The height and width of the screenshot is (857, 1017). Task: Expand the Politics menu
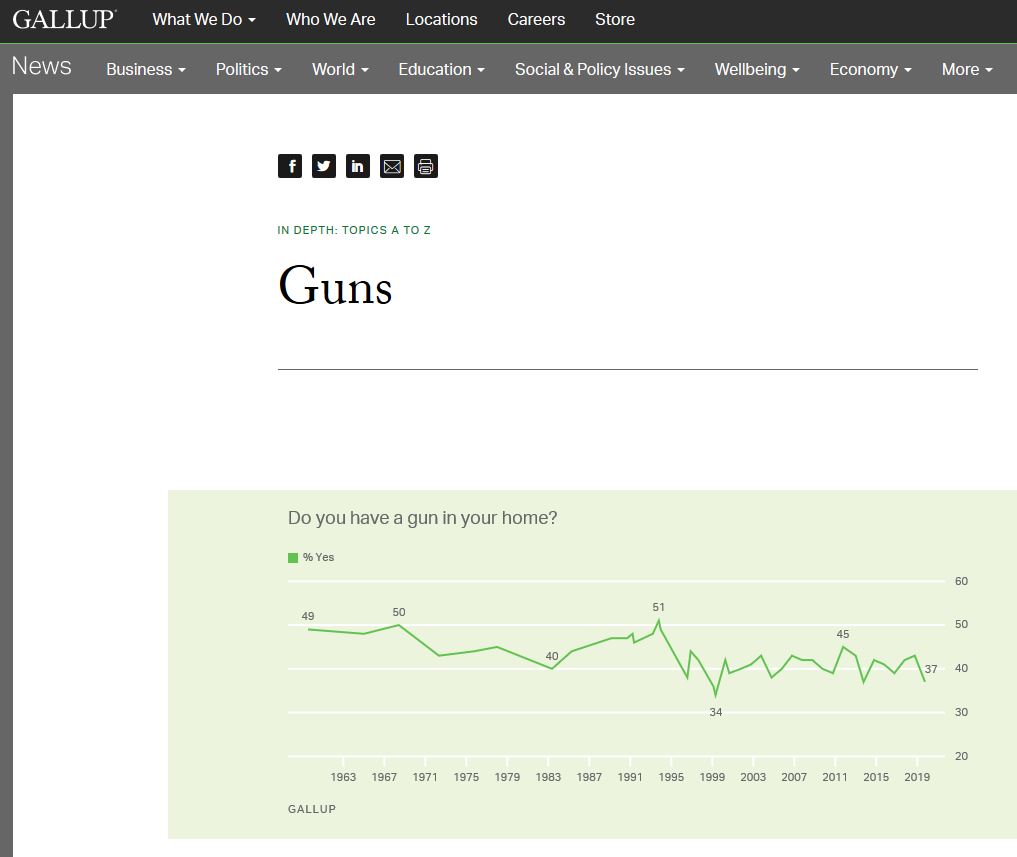pos(248,69)
